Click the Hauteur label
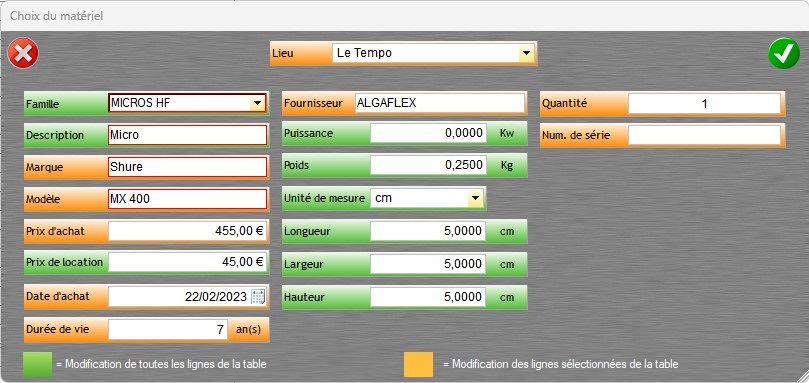Image resolution: width=809 pixels, height=383 pixels. pyautogui.click(x=304, y=297)
